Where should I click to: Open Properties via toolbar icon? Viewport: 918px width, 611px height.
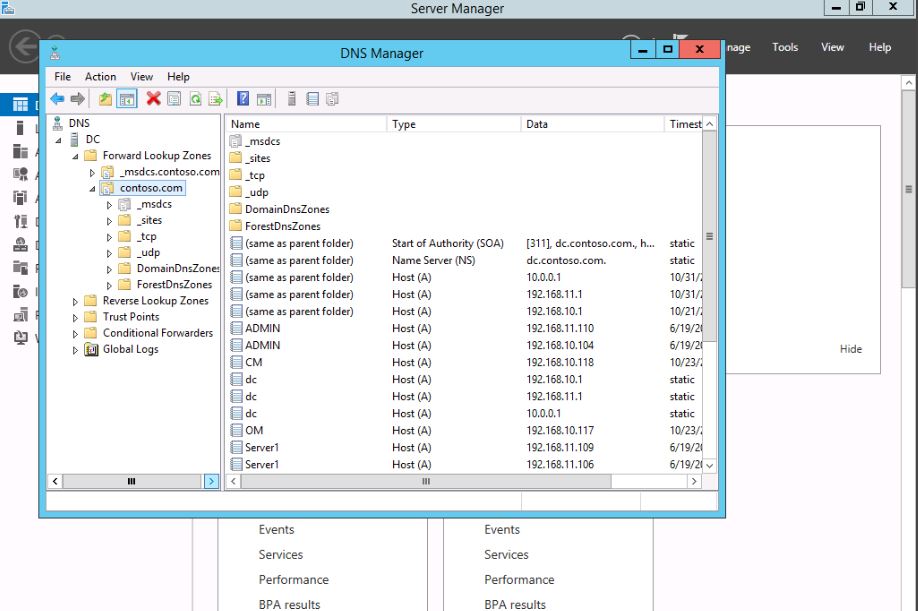click(x=174, y=99)
